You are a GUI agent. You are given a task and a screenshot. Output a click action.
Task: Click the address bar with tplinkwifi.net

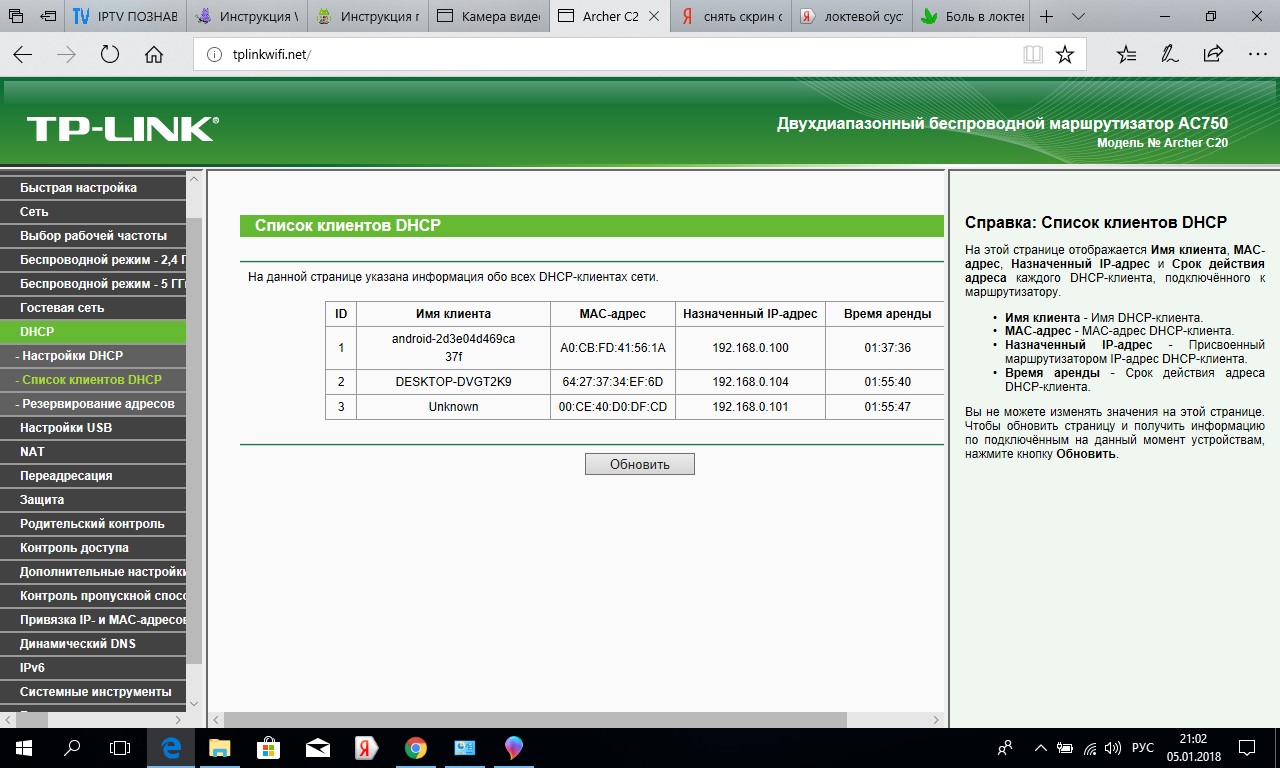tap(600, 55)
